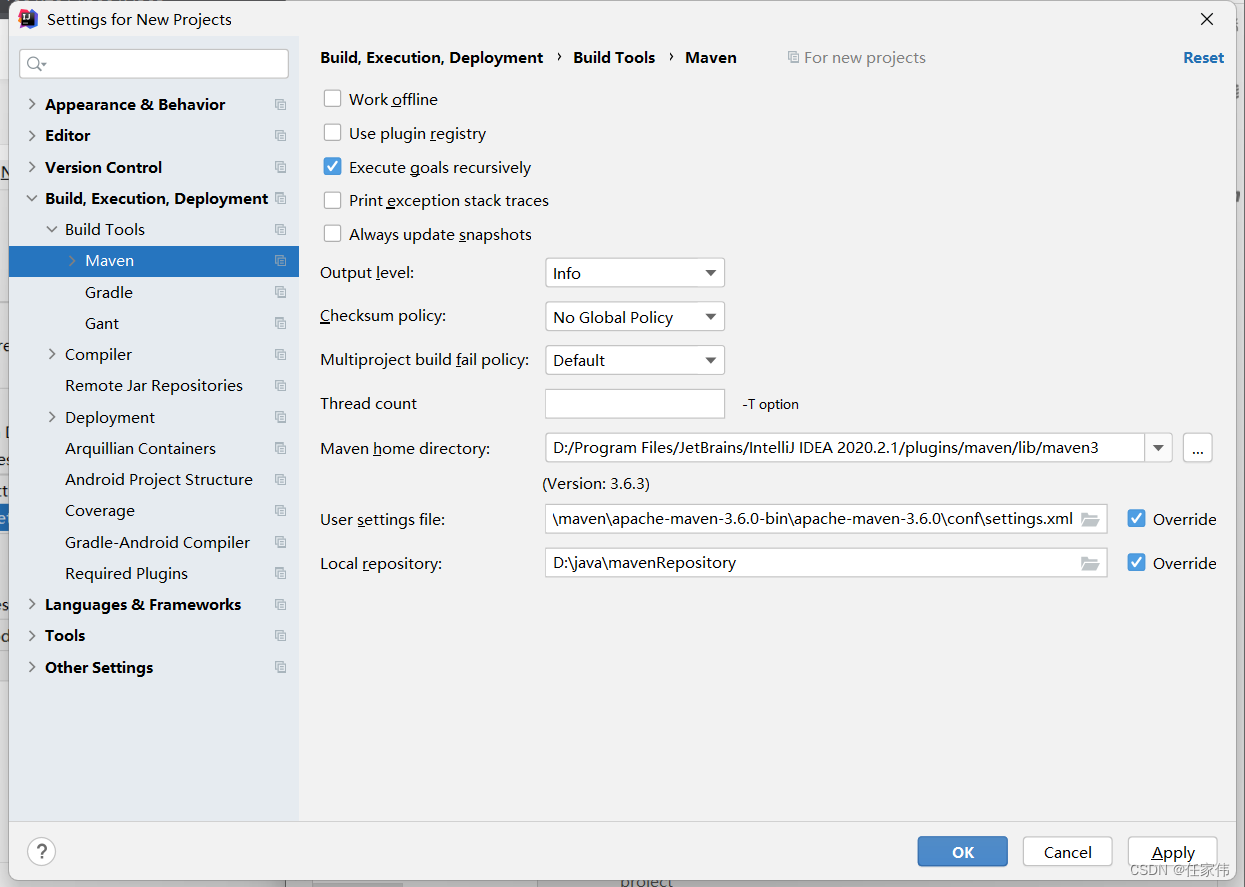This screenshot has width=1245, height=887.
Task: Click folder icon in Local repository field
Action: click(x=1090, y=563)
